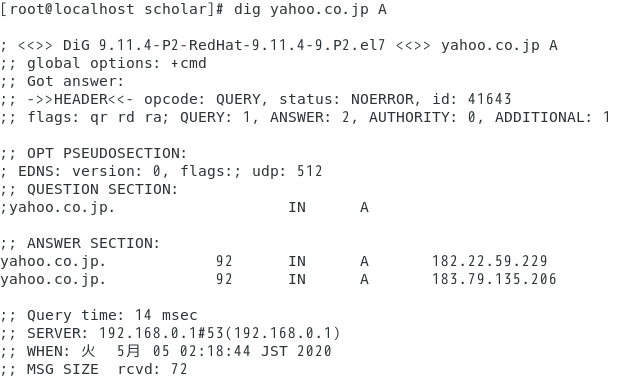Viewport: 625px width, 386px height.
Task: Click the EDNS udp: 512 value
Action: point(287,171)
